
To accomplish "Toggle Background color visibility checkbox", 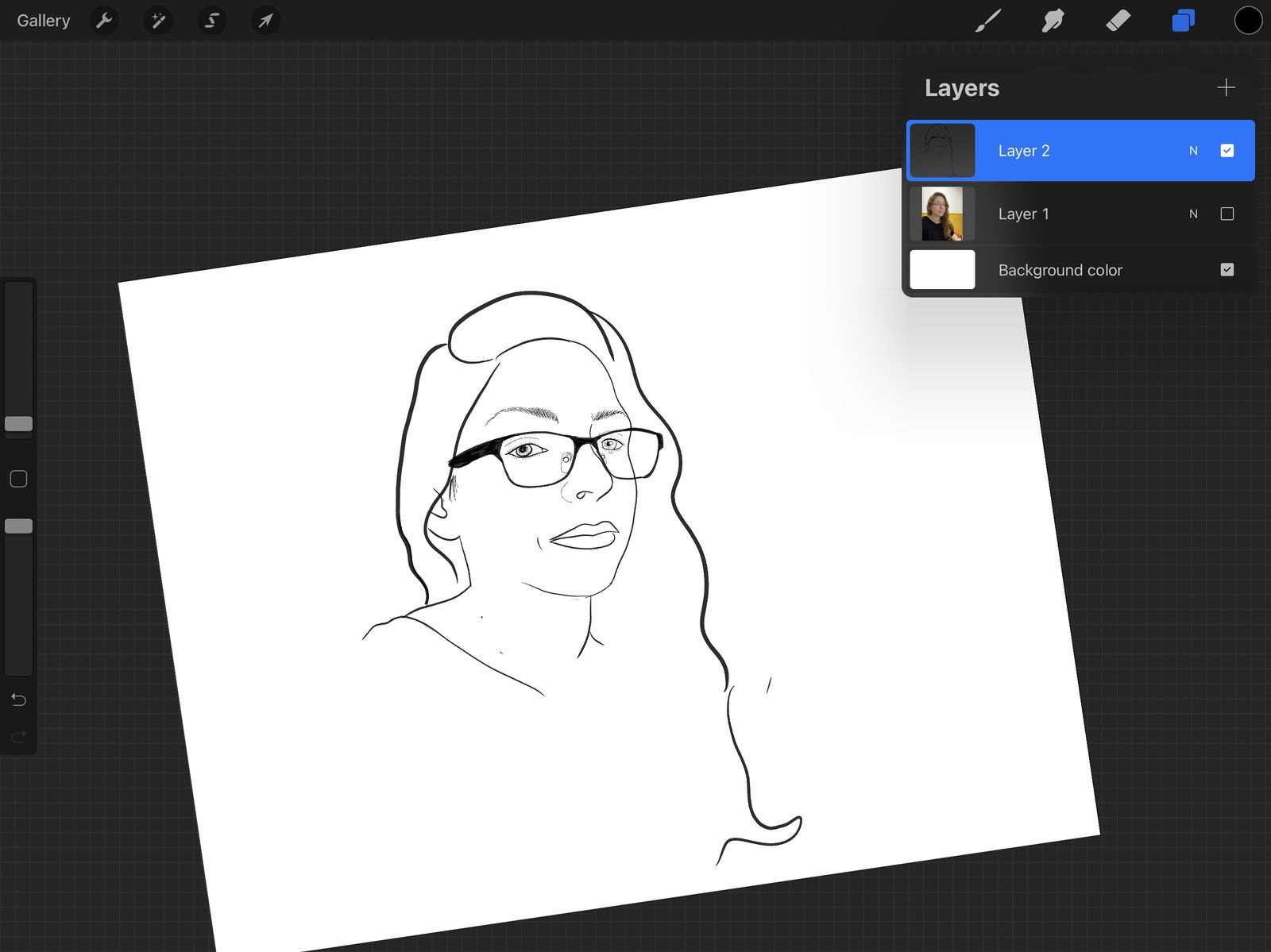I will [1227, 270].
